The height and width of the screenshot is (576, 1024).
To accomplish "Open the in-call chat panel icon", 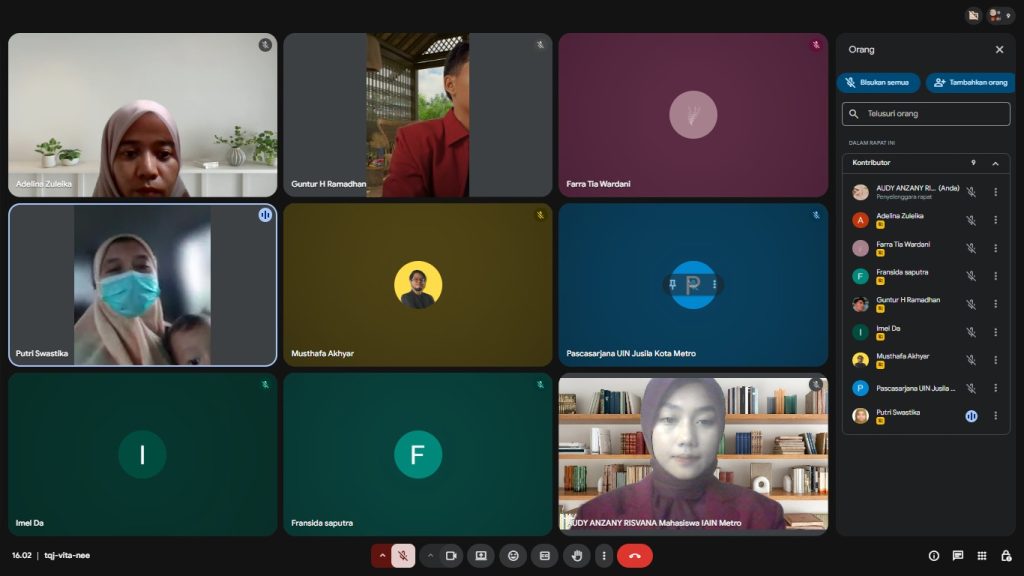I will tap(957, 556).
